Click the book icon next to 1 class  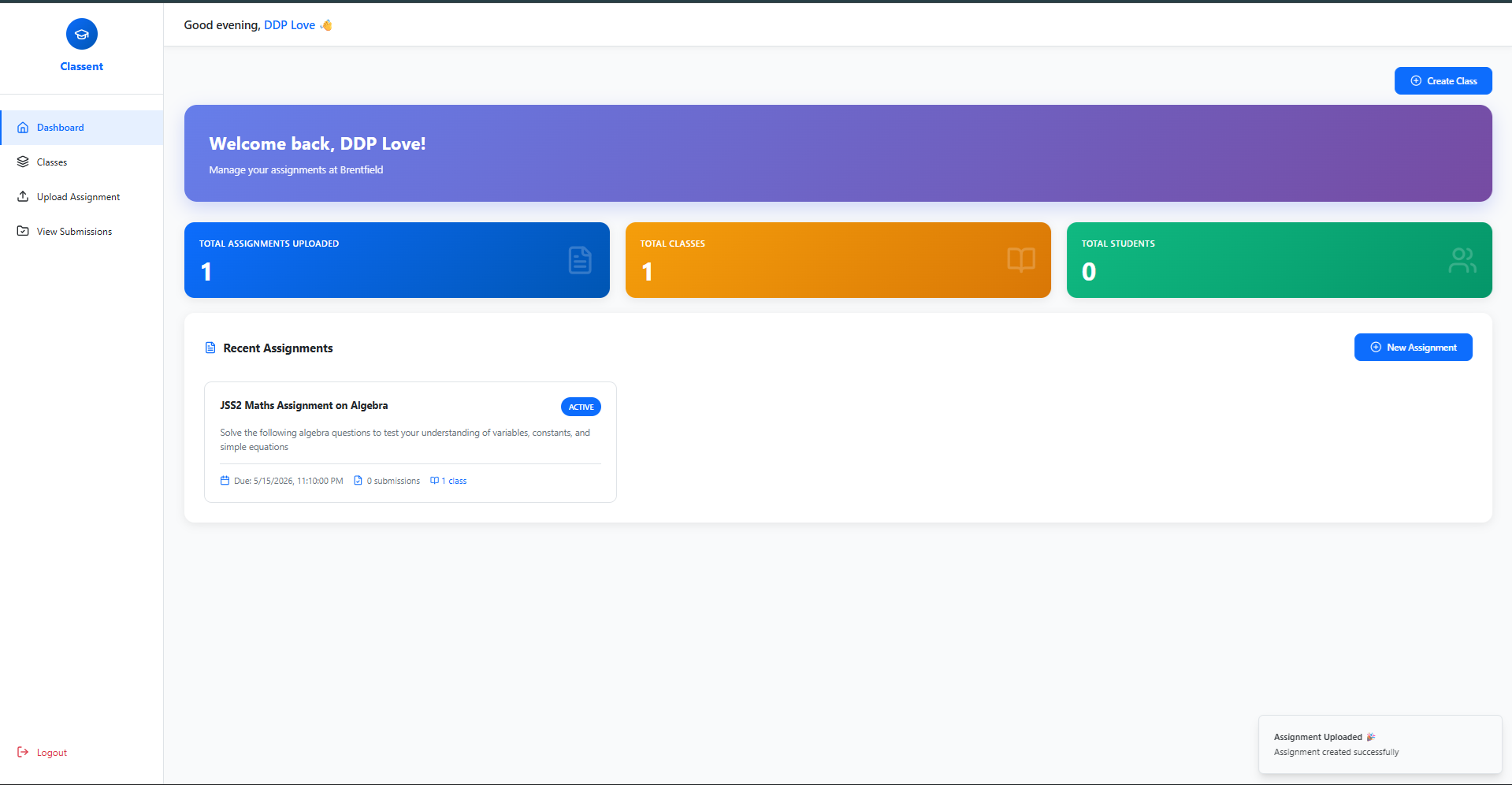(434, 481)
